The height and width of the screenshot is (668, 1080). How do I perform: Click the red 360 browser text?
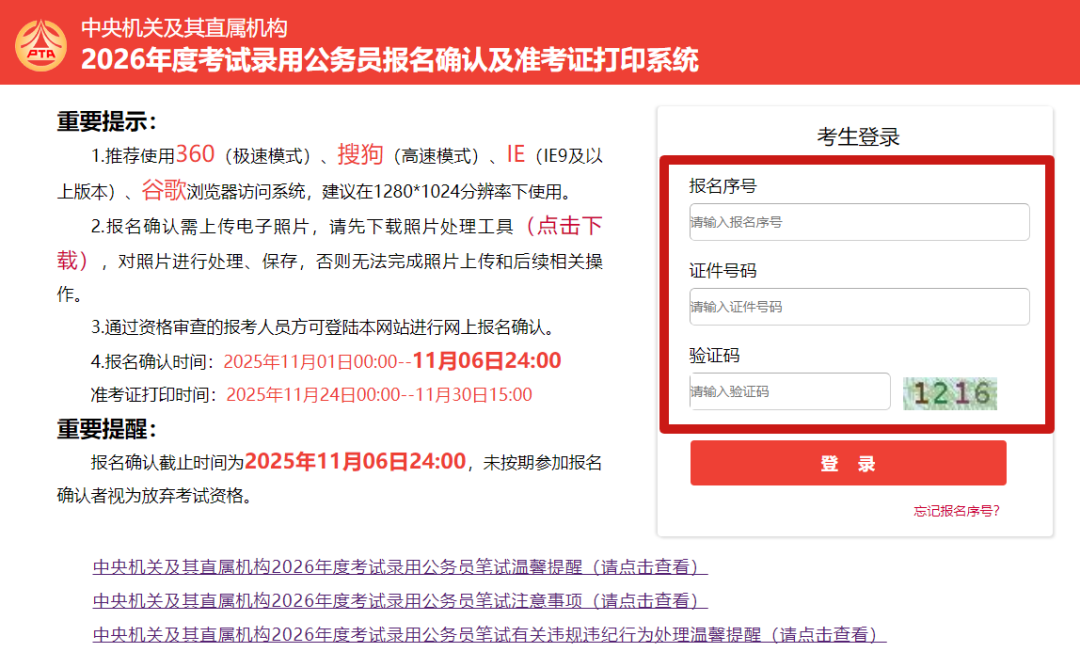(195, 155)
